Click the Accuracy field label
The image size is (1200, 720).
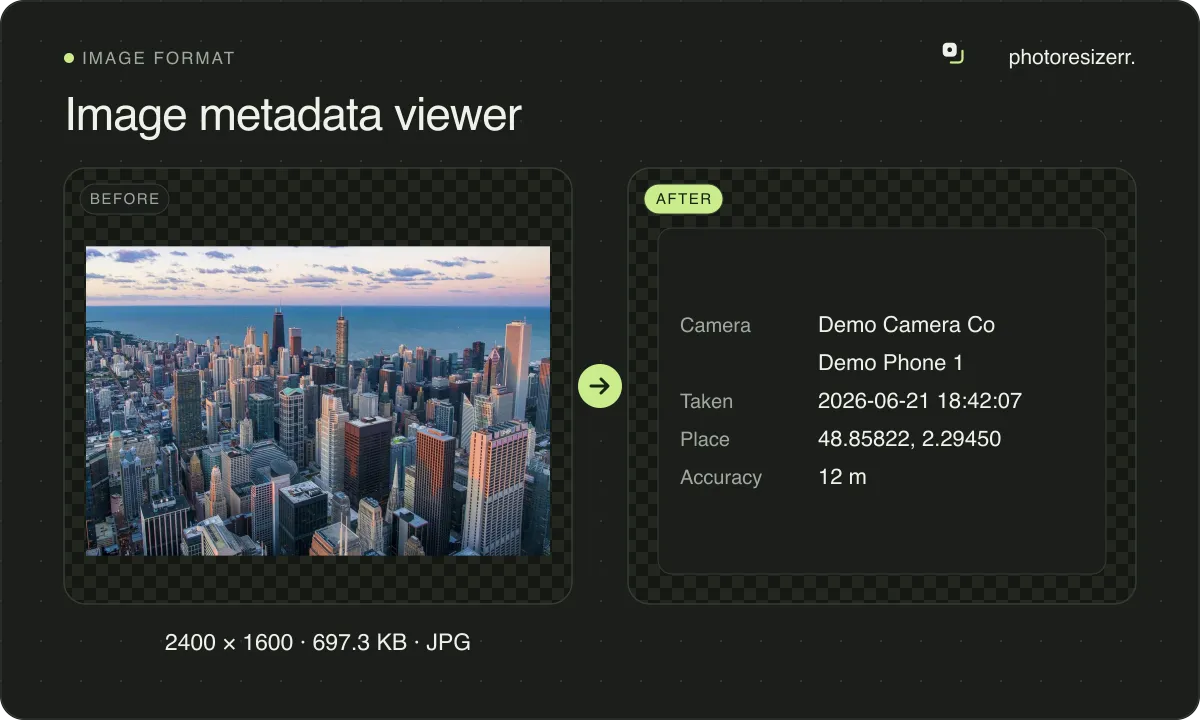[x=721, y=477]
